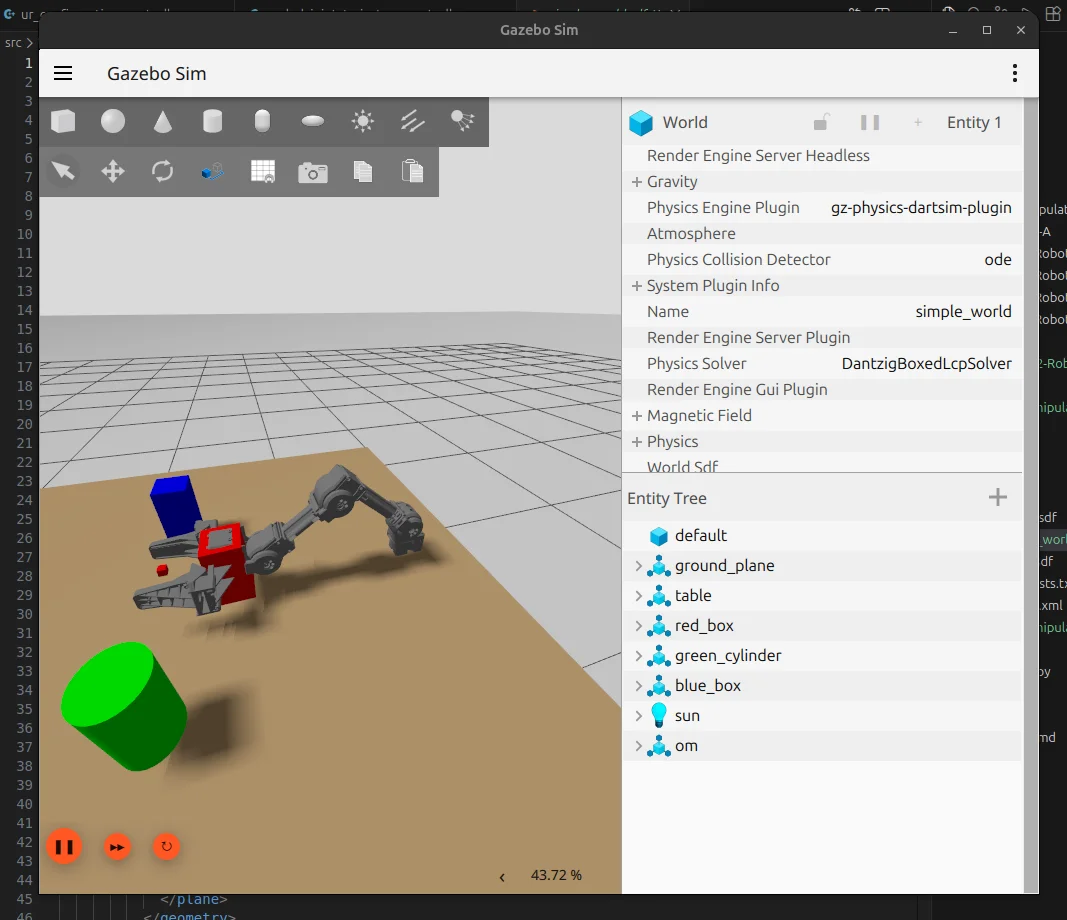Expand the Gravity property
This screenshot has width=1067, height=920.
pyautogui.click(x=637, y=181)
